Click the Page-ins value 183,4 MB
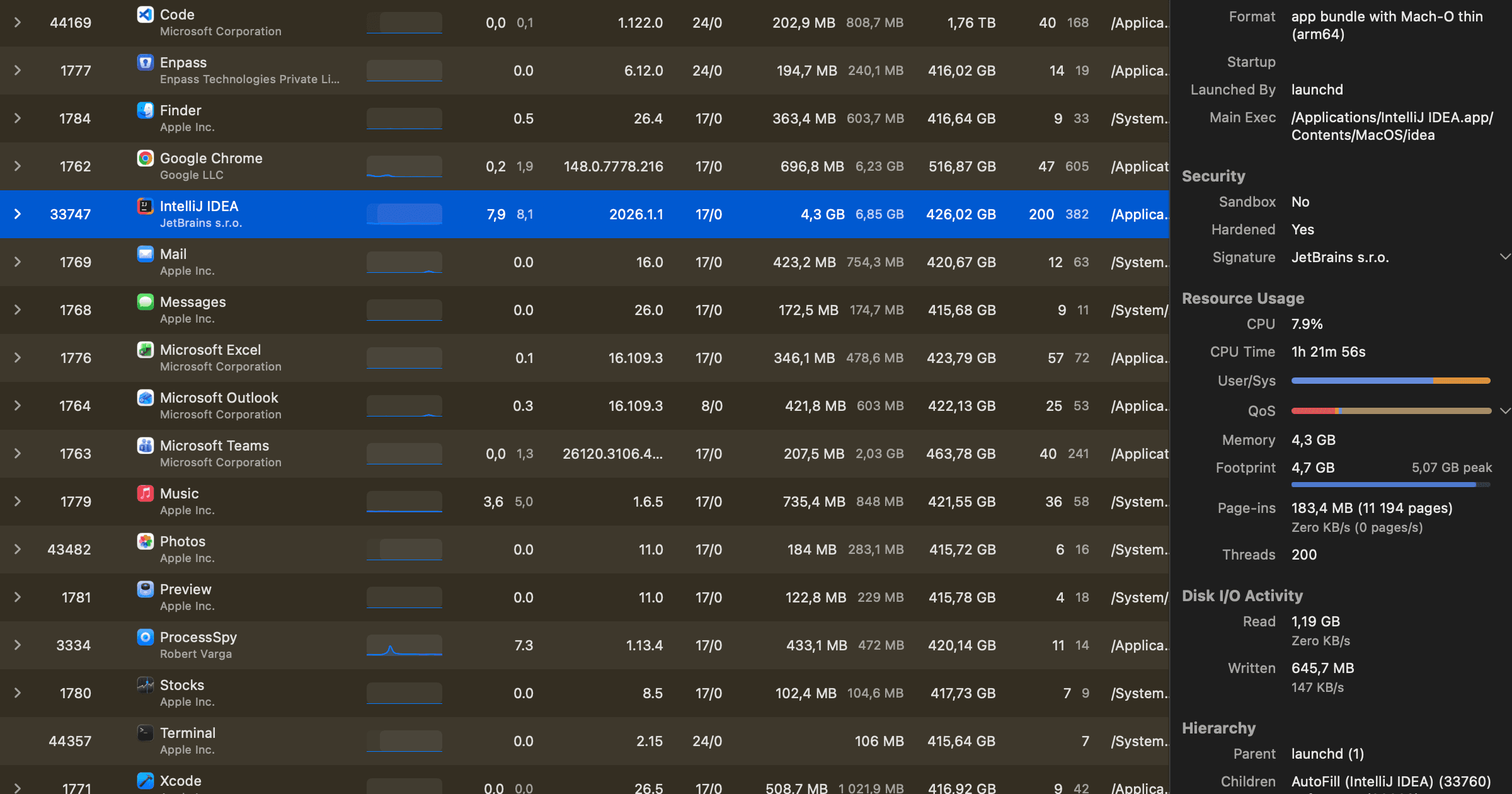The width and height of the screenshot is (1512, 794). 1372,508
